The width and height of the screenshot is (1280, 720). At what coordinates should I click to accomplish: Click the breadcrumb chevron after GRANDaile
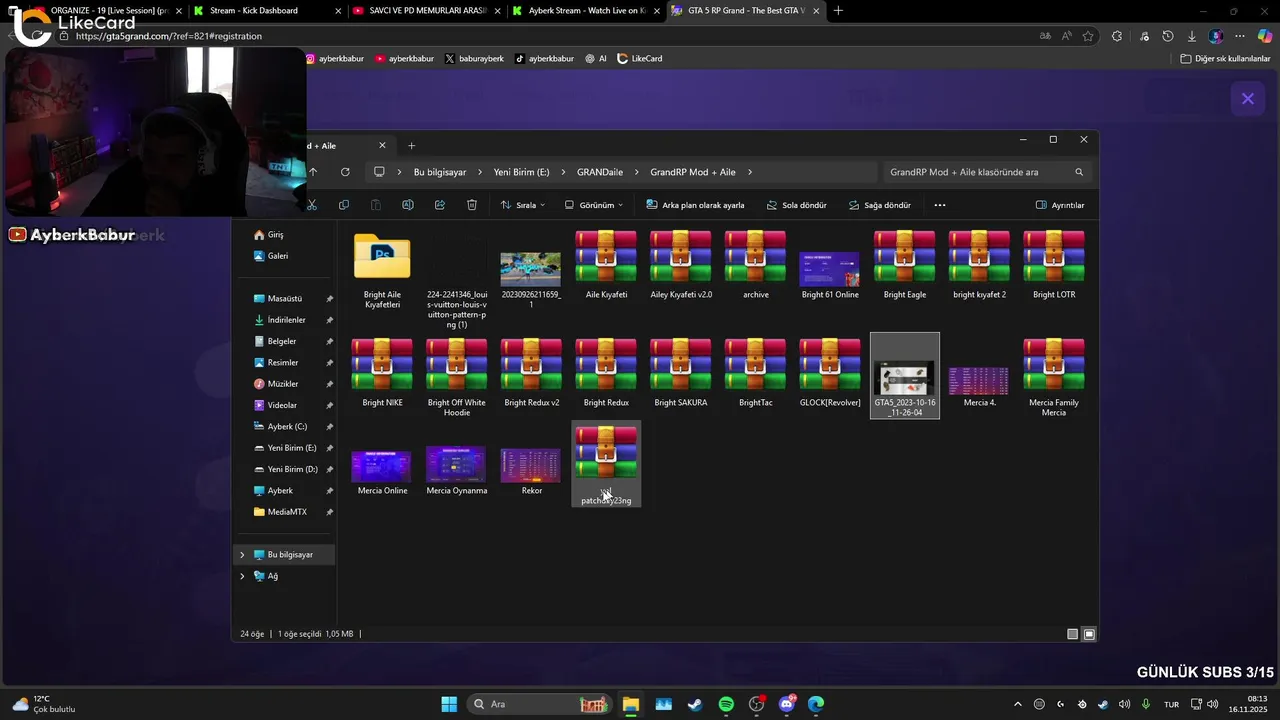point(637,172)
